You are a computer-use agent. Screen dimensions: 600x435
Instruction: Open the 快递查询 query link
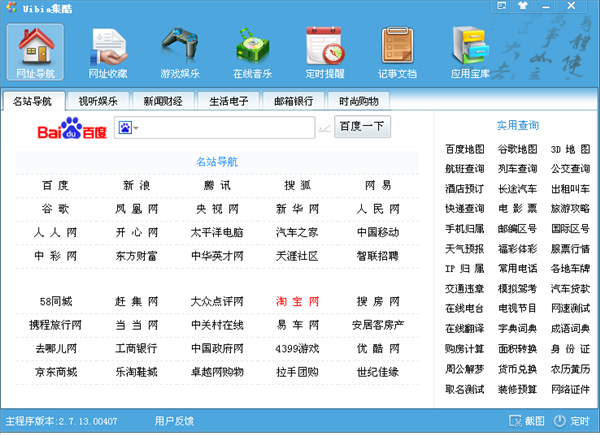pyautogui.click(x=465, y=209)
